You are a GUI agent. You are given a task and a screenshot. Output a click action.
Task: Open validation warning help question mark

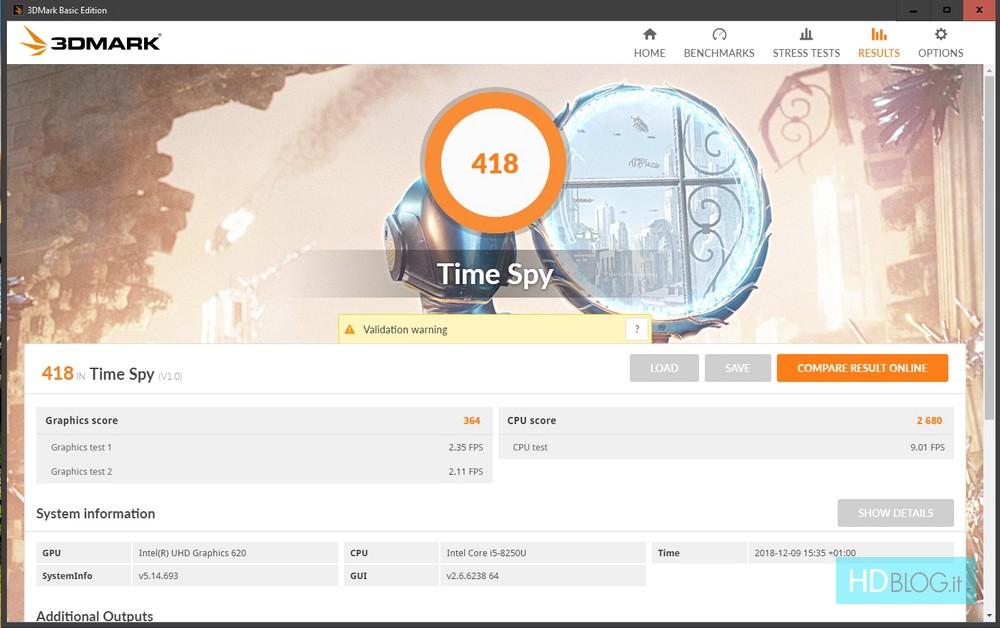tap(636, 329)
